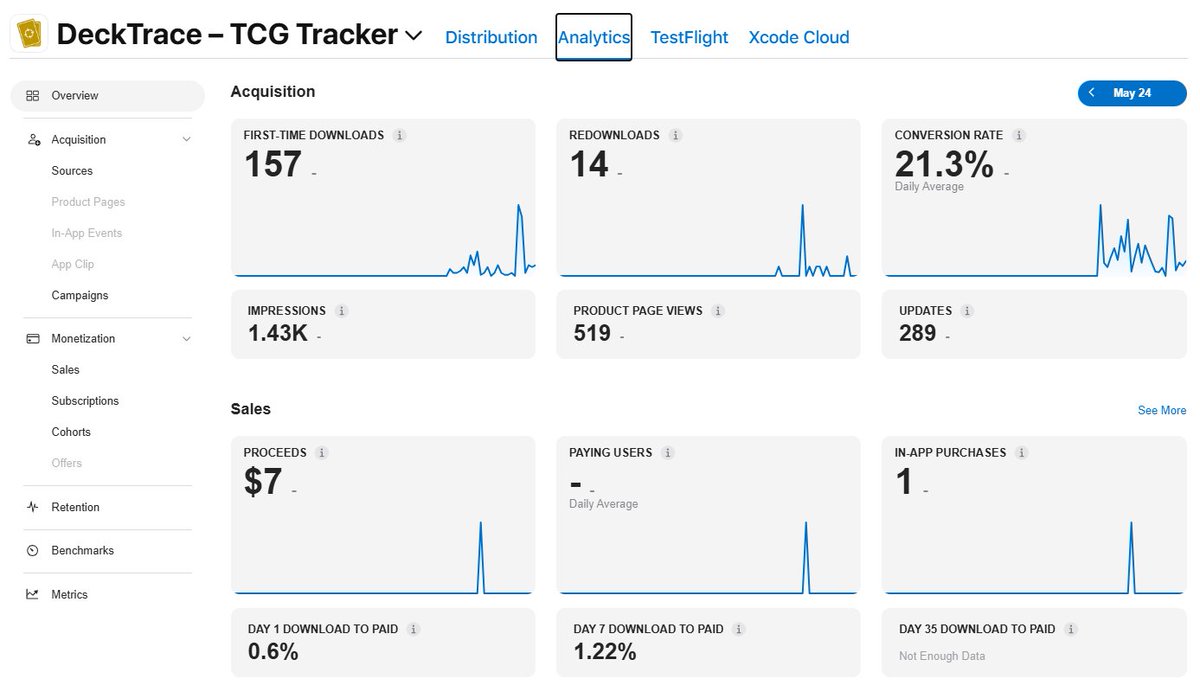Show info for Impressions
The height and width of the screenshot is (698, 1200).
[342, 311]
